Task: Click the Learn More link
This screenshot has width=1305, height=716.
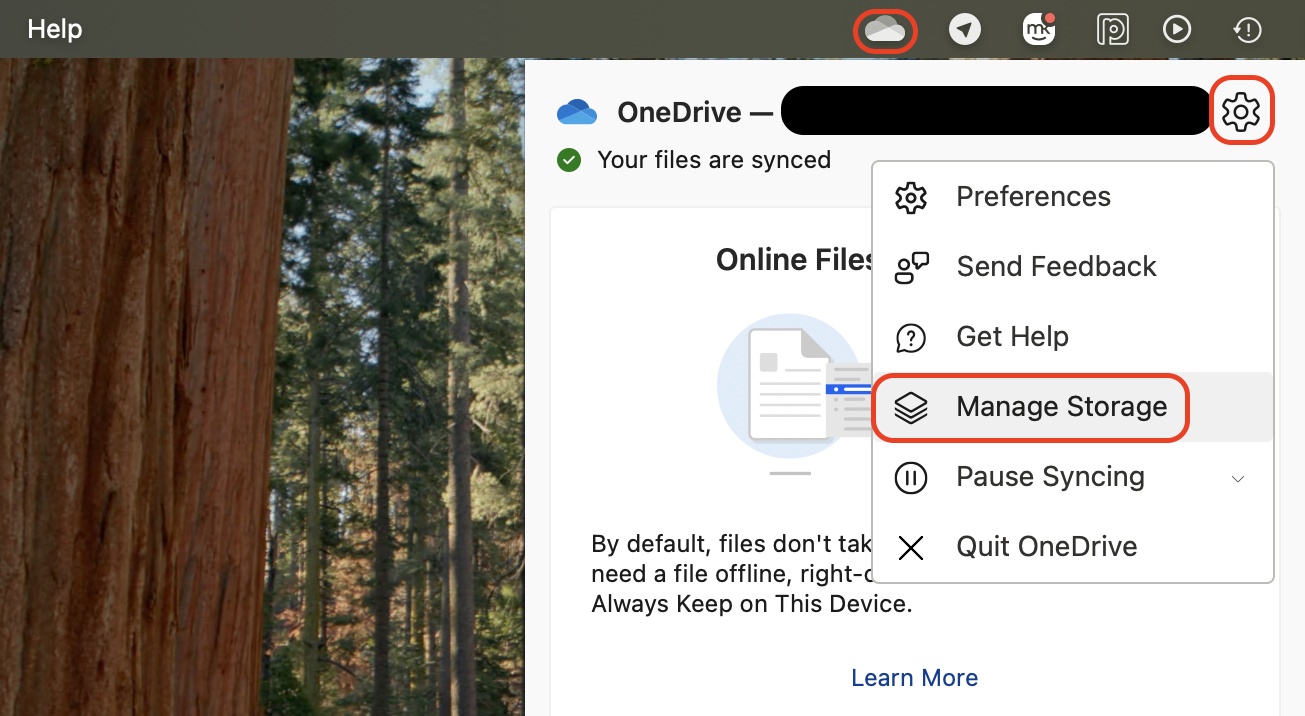Action: click(x=914, y=677)
